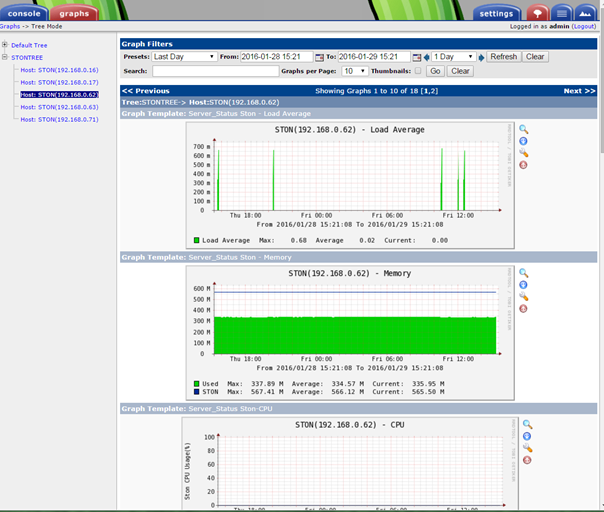
Task: Open CPU graph properties wrench
Action: click(x=527, y=448)
